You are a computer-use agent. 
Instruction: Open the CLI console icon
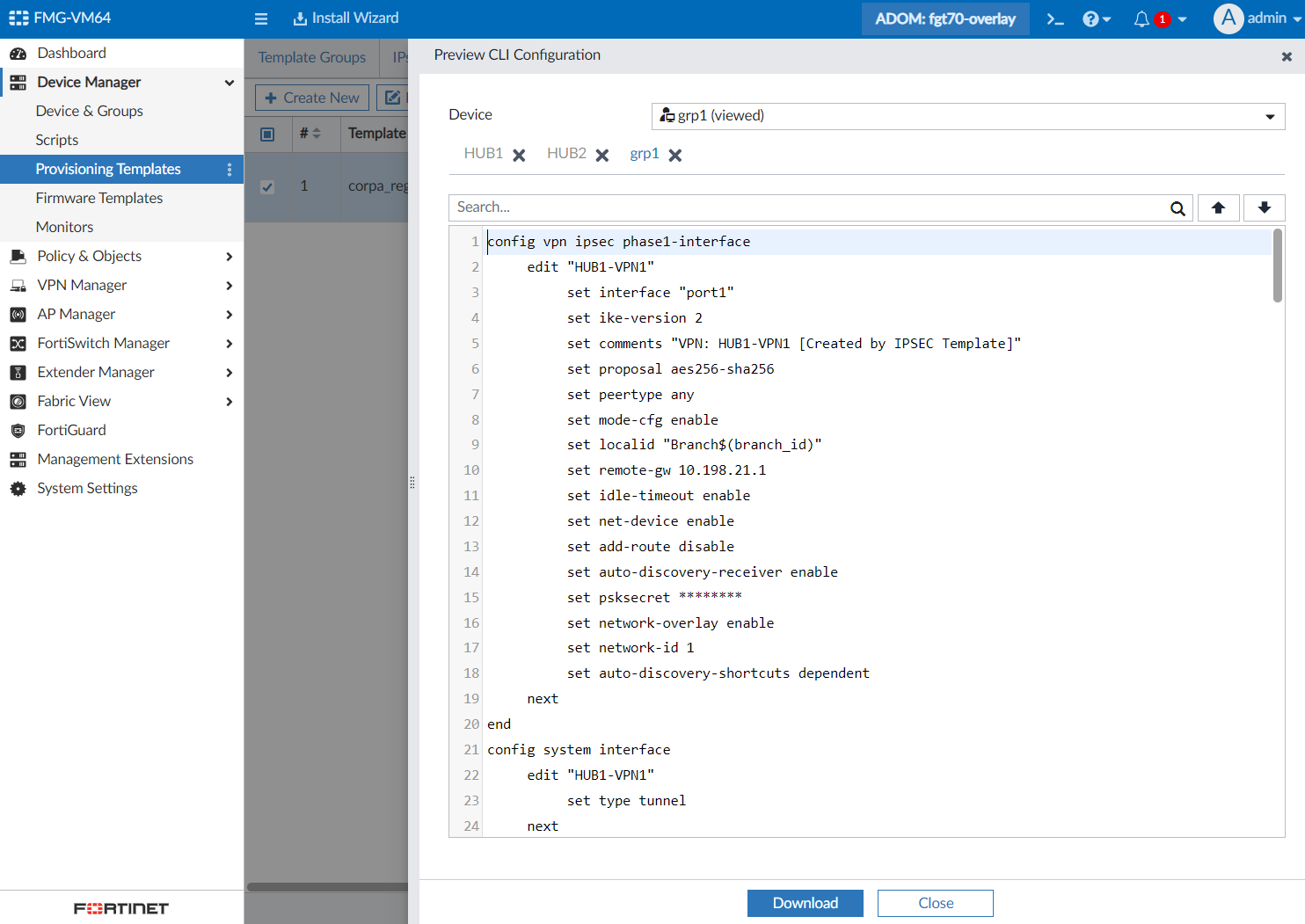(x=1055, y=18)
